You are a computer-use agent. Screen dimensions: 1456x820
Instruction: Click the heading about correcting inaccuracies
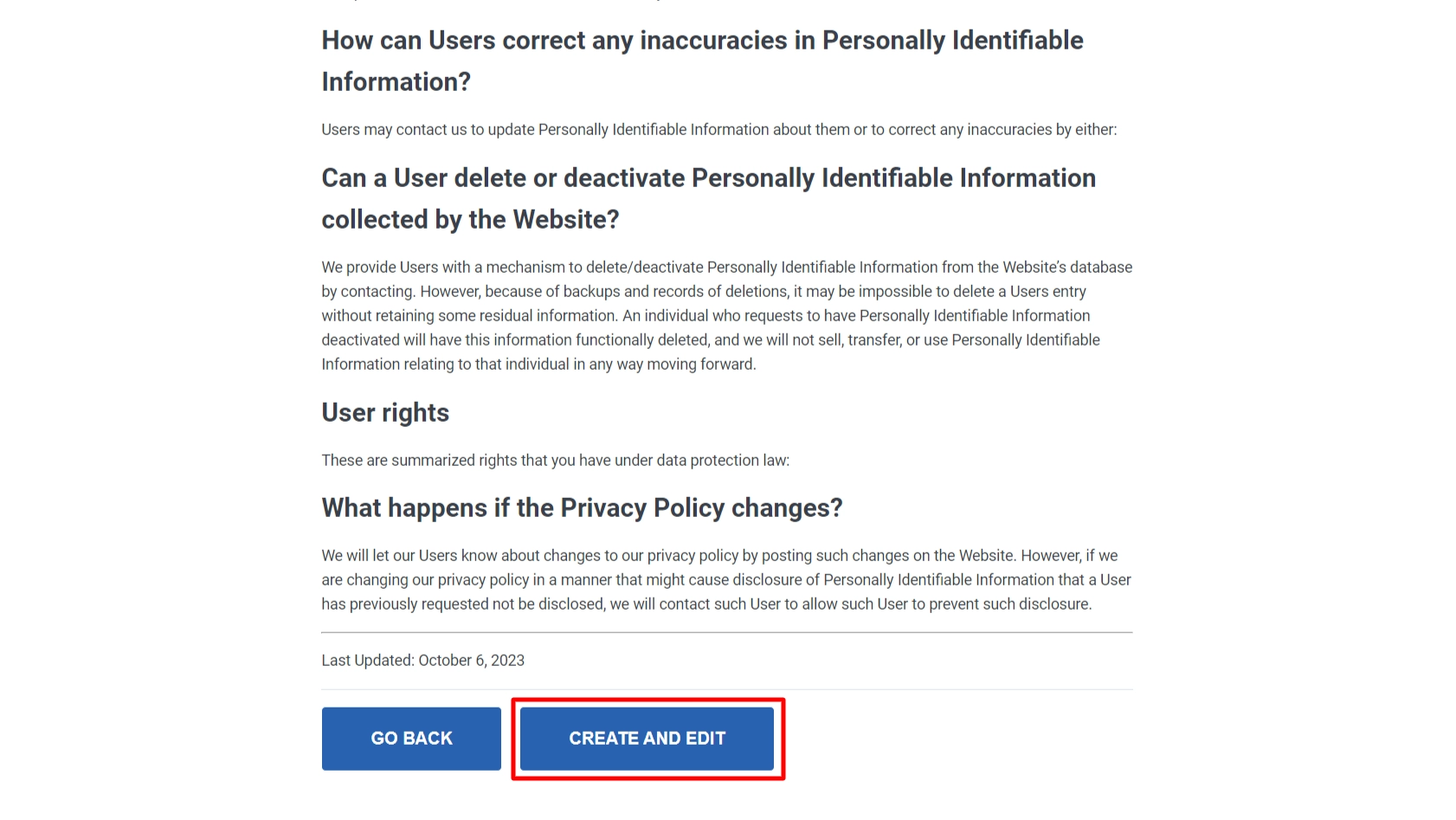coord(702,61)
